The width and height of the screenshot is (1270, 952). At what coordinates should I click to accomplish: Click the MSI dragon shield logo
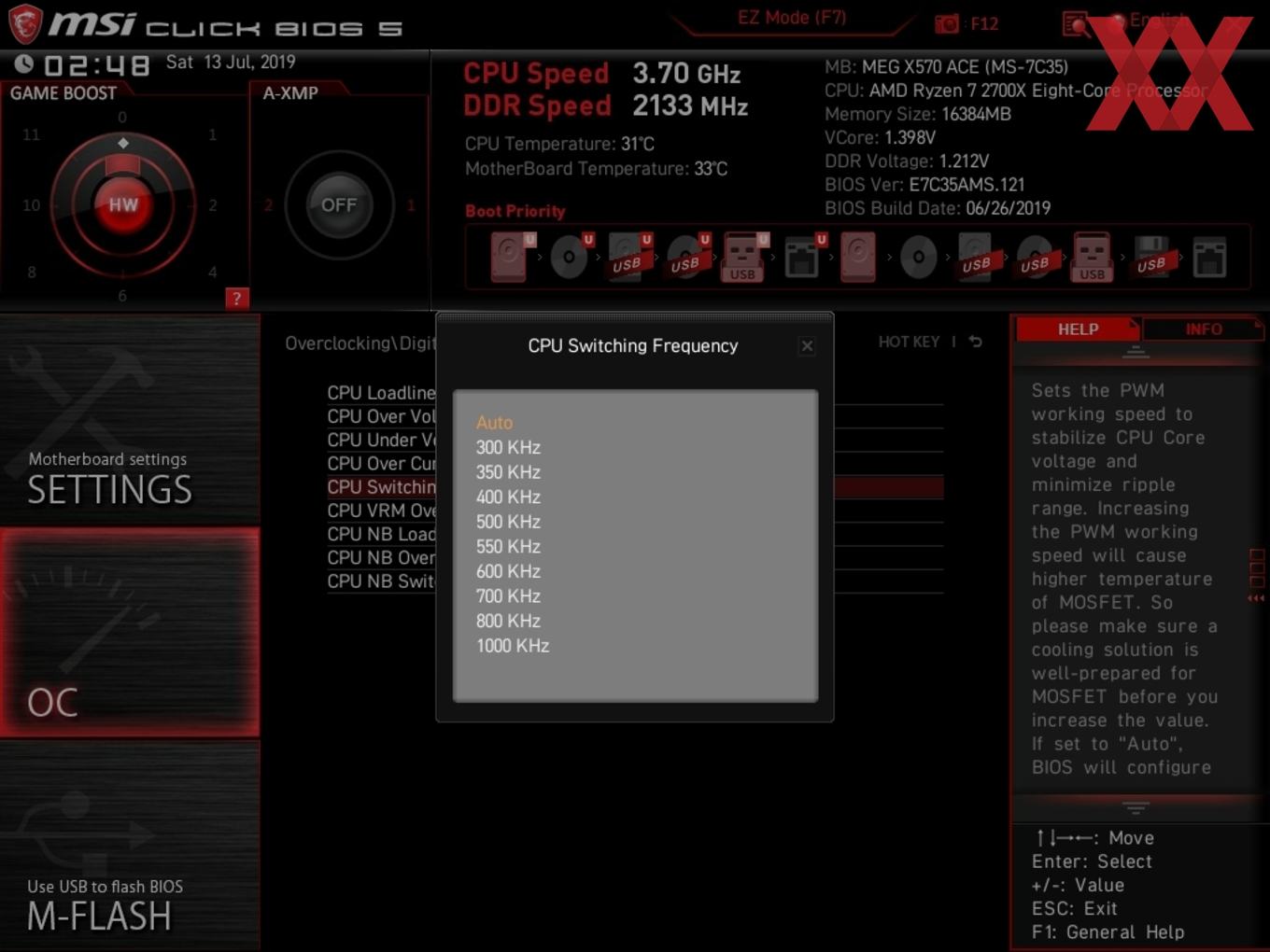click(x=24, y=23)
